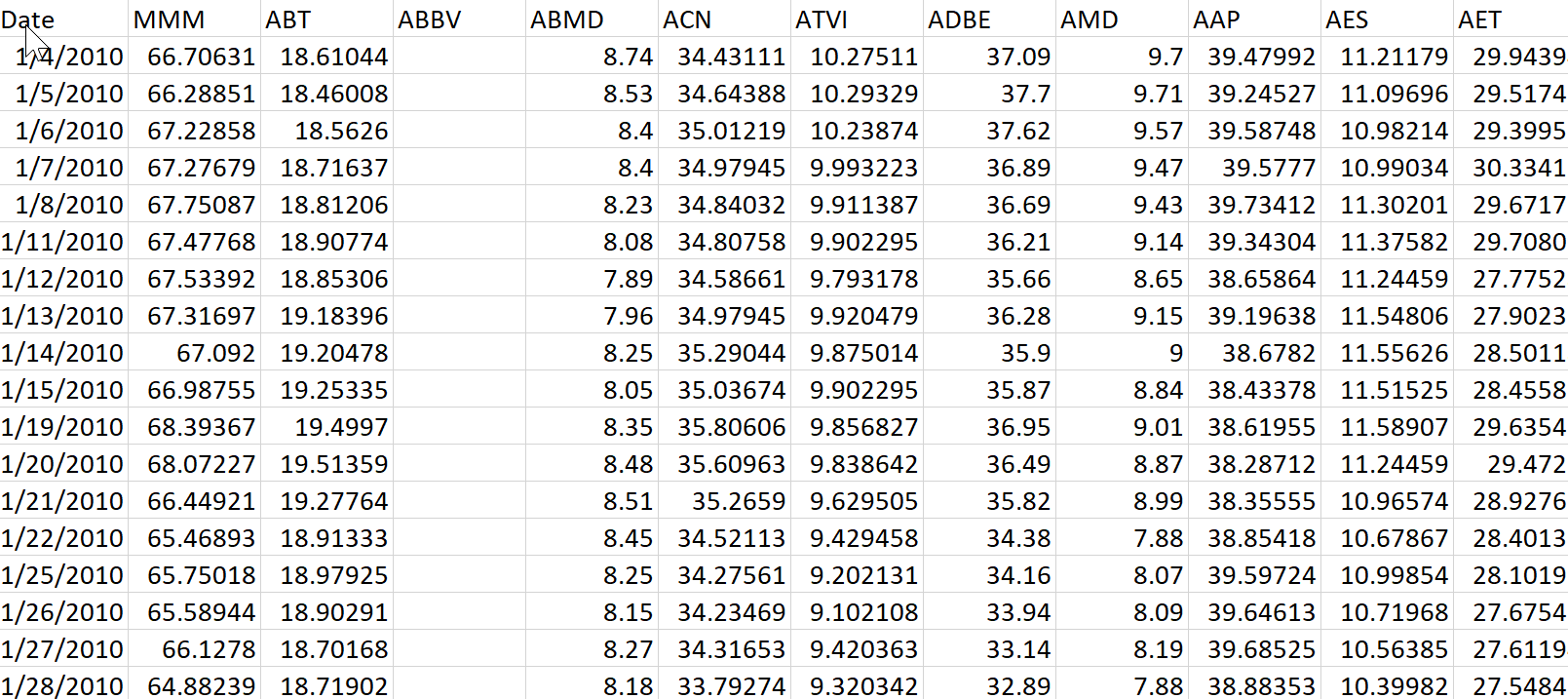Click the ATVI value 10.27511
This screenshot has width=1568, height=699.
coord(857,57)
